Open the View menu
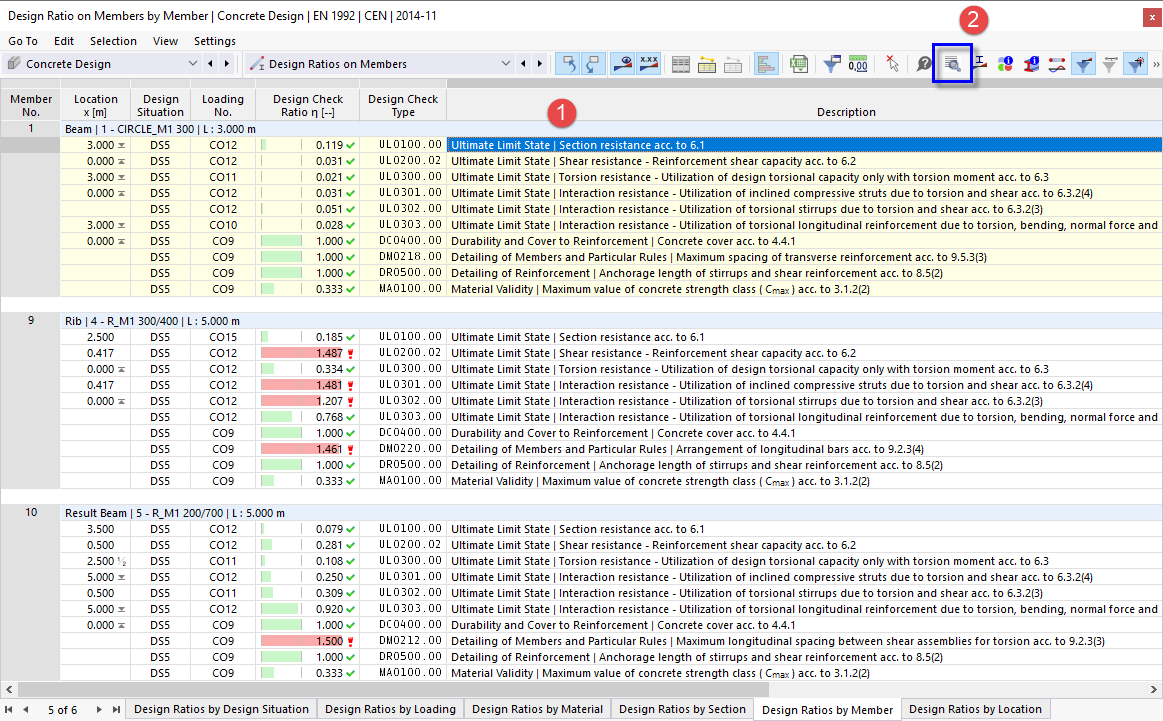The height and width of the screenshot is (721, 1163). click(165, 41)
